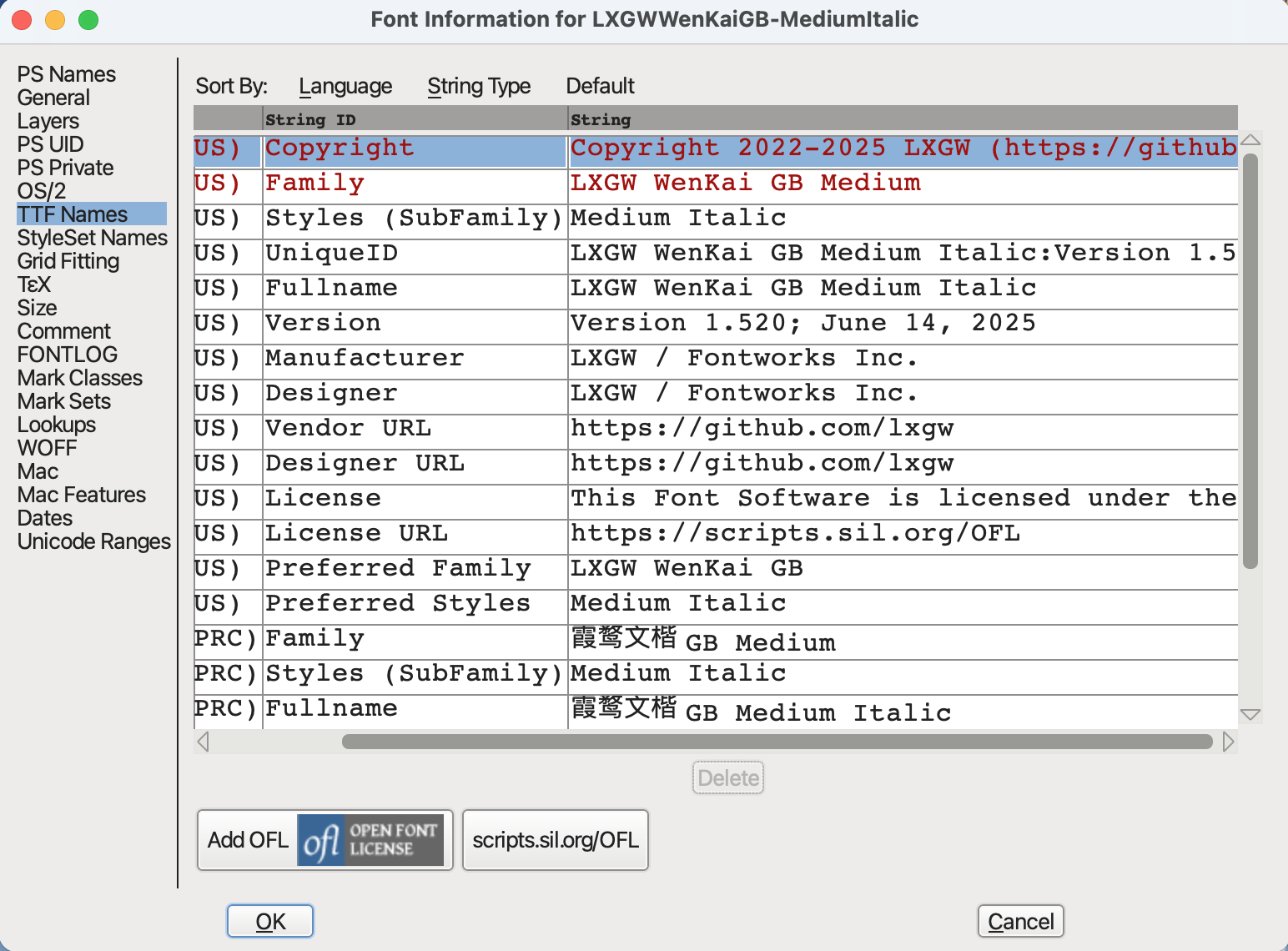Sort the name strings by Language
The image size is (1288, 951).
pyautogui.click(x=345, y=86)
